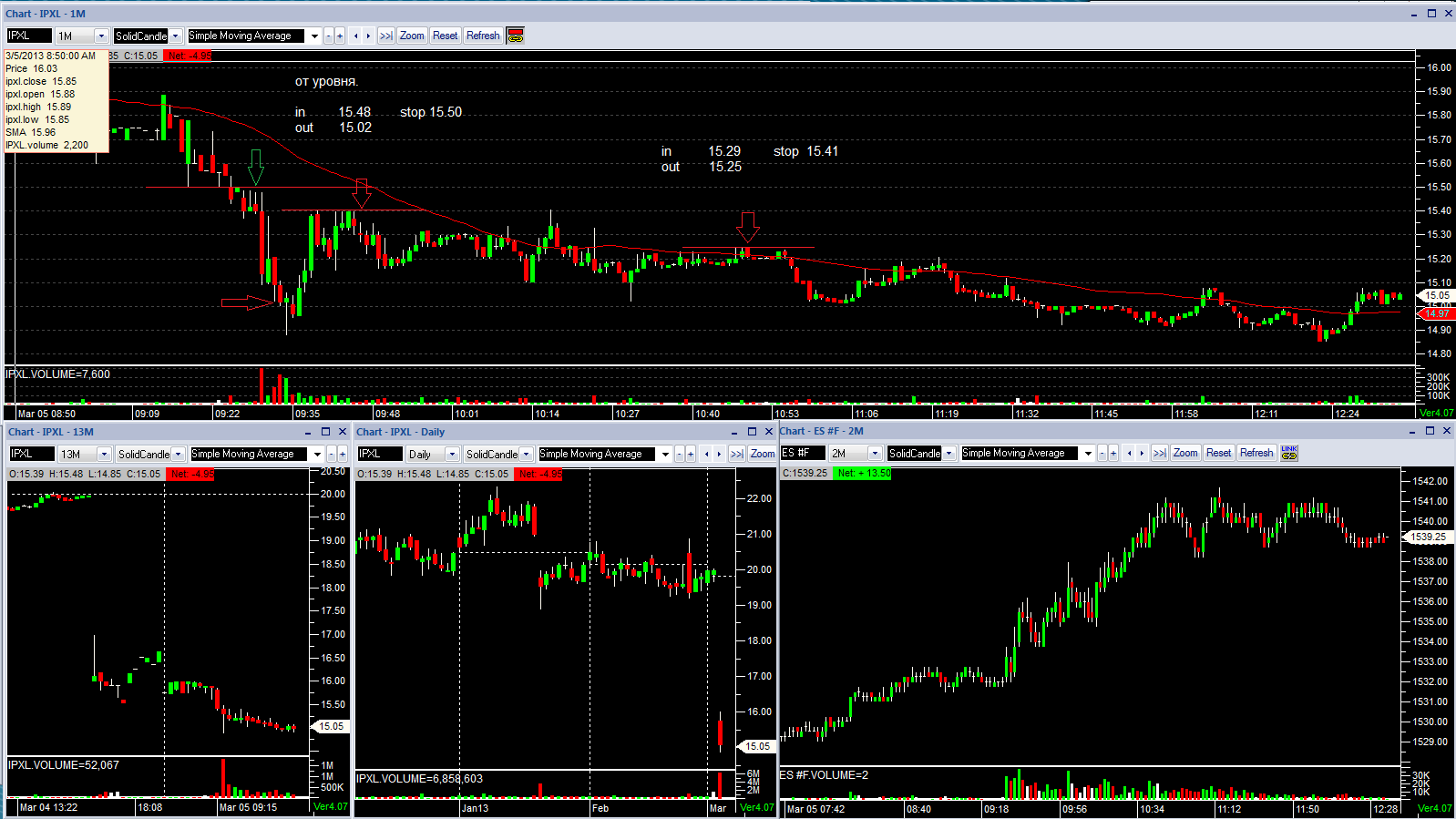Click Zoom button in ES #F chart
1456x819 pixels.
pos(1185,453)
